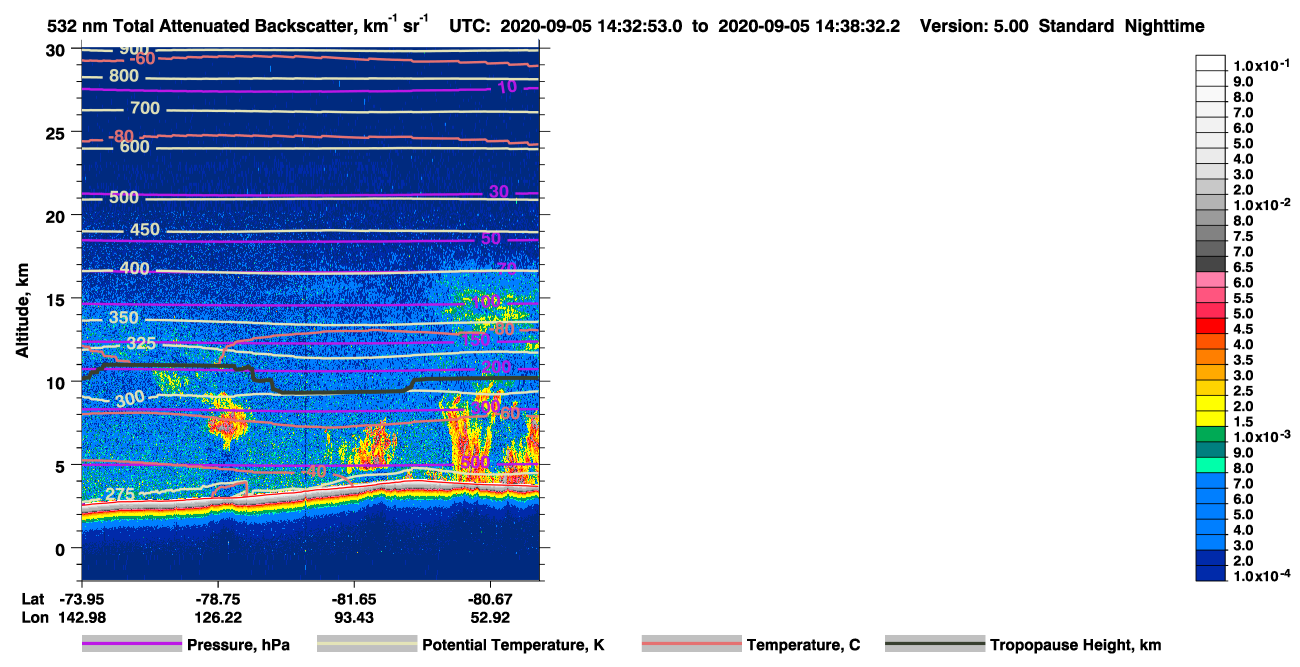Click the altitude tick label 20
This screenshot has width=1300, height=667.
click(x=56, y=216)
